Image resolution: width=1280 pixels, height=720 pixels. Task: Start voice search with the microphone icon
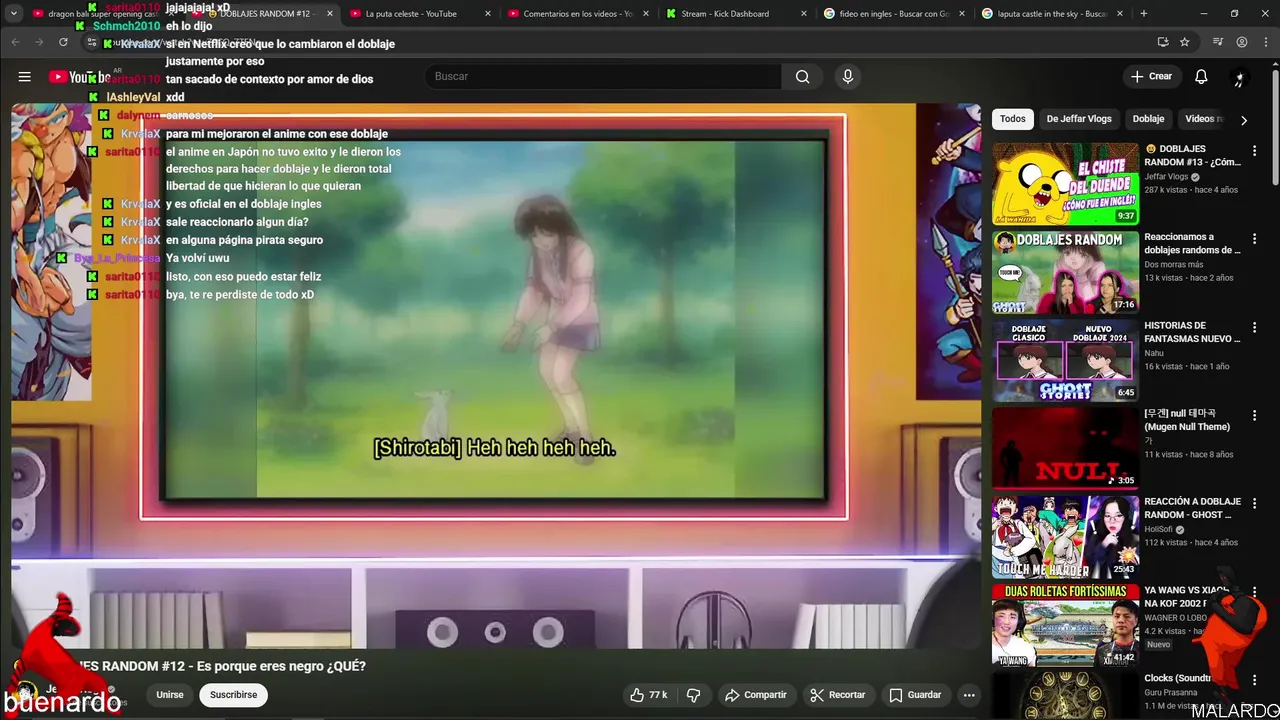pyautogui.click(x=848, y=77)
